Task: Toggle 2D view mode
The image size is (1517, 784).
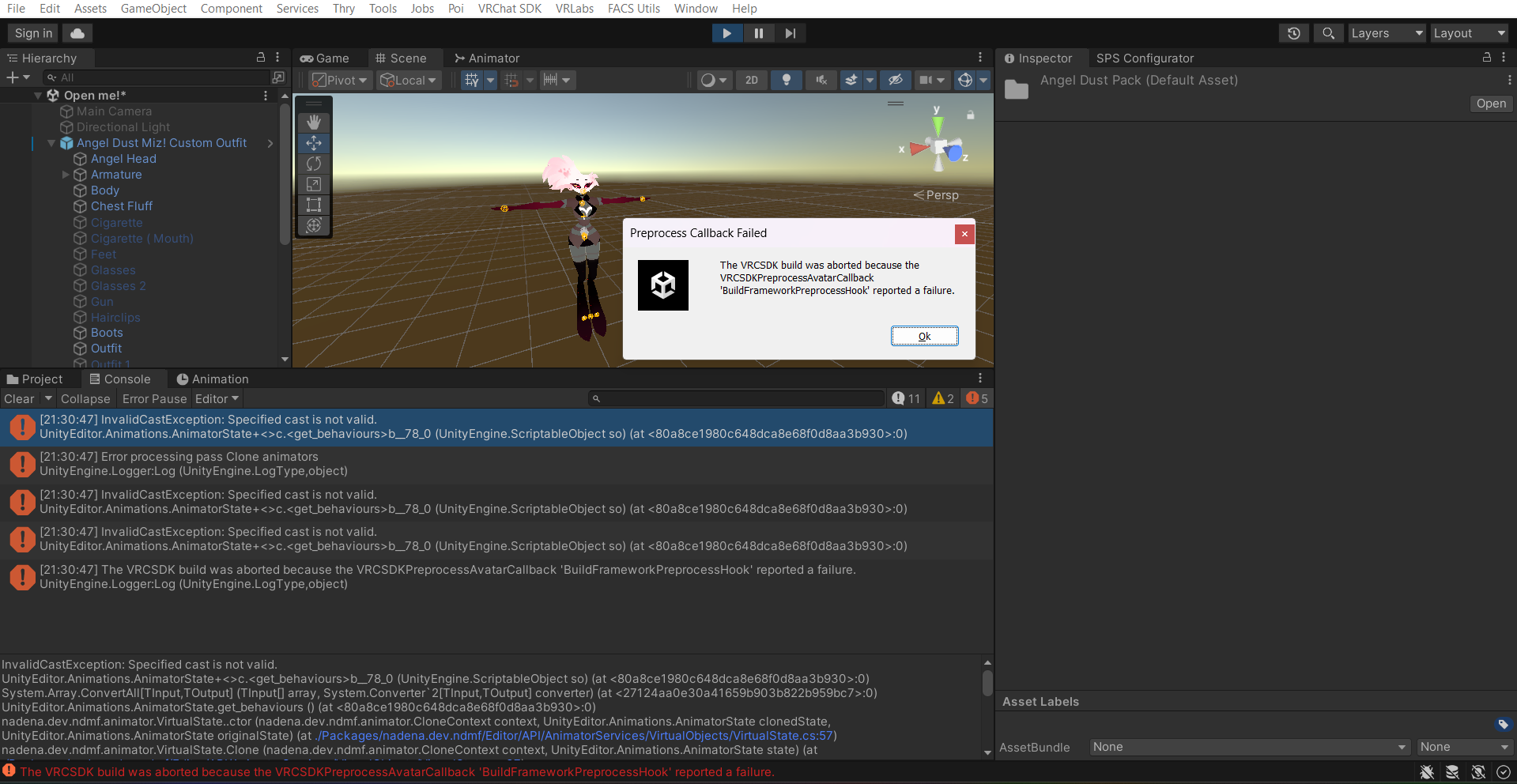Action: (752, 80)
